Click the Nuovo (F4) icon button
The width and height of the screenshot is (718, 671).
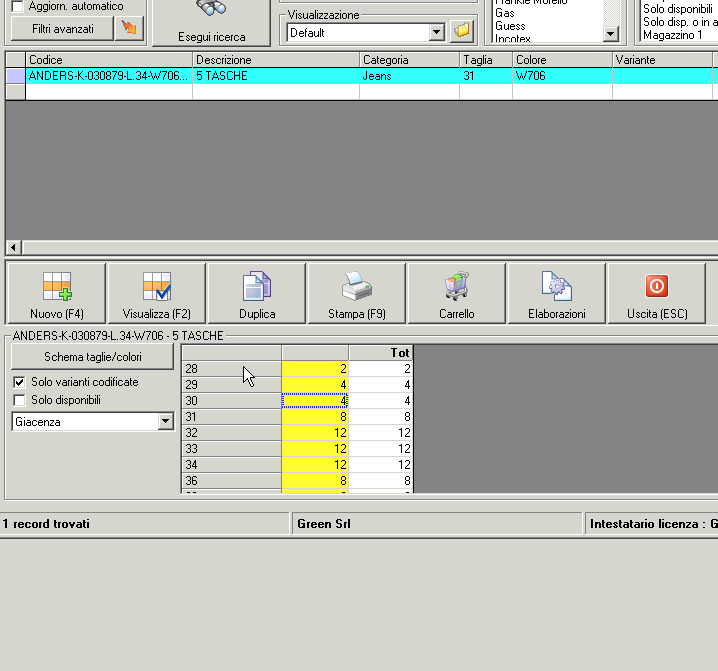coord(56,293)
